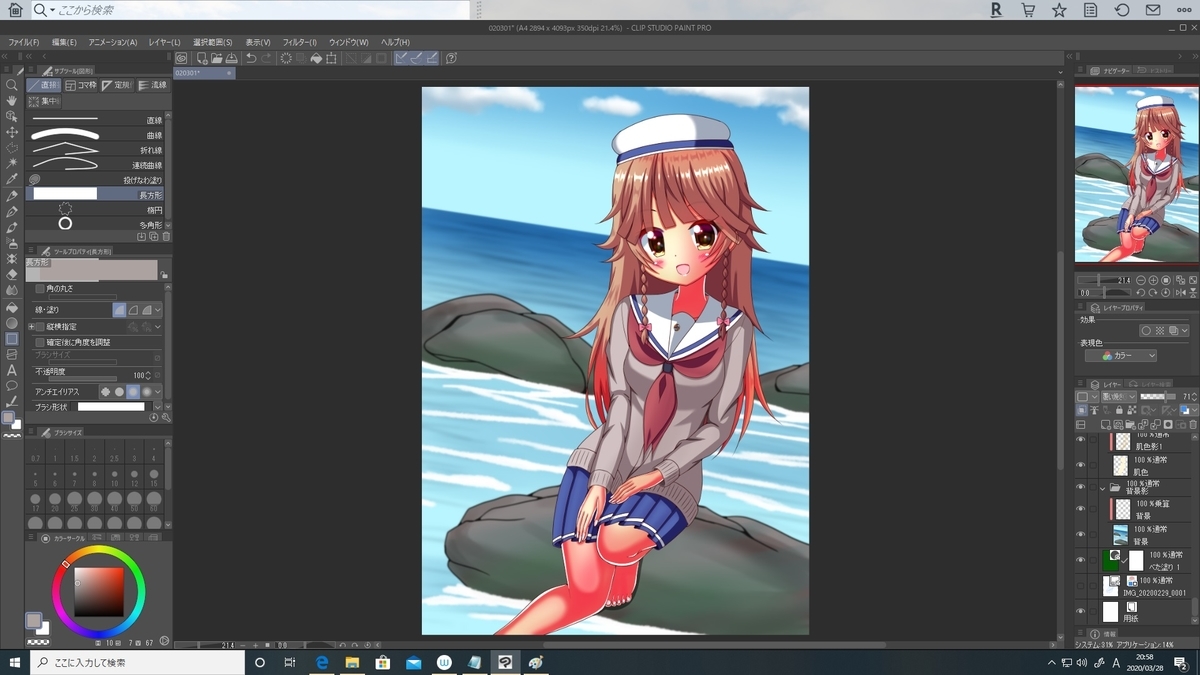Select the Eyedropper tool
The width and height of the screenshot is (1200, 675).
click(12, 179)
